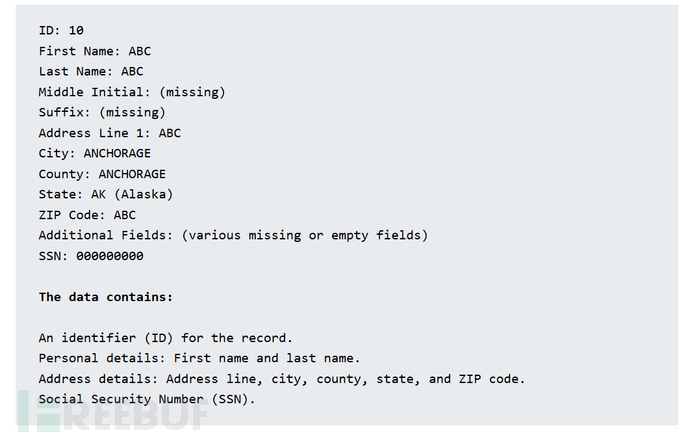Click the 'Suffix: (missing)' line
Viewport: 690px width, 439px height.
(102, 112)
